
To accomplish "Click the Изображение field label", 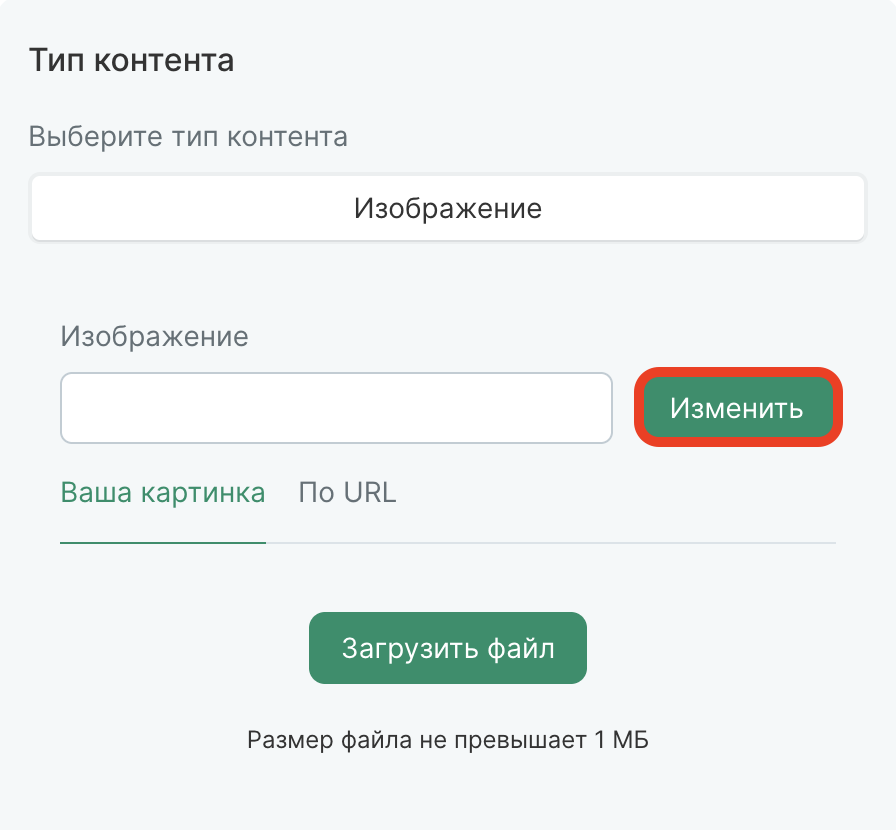I will (x=154, y=337).
